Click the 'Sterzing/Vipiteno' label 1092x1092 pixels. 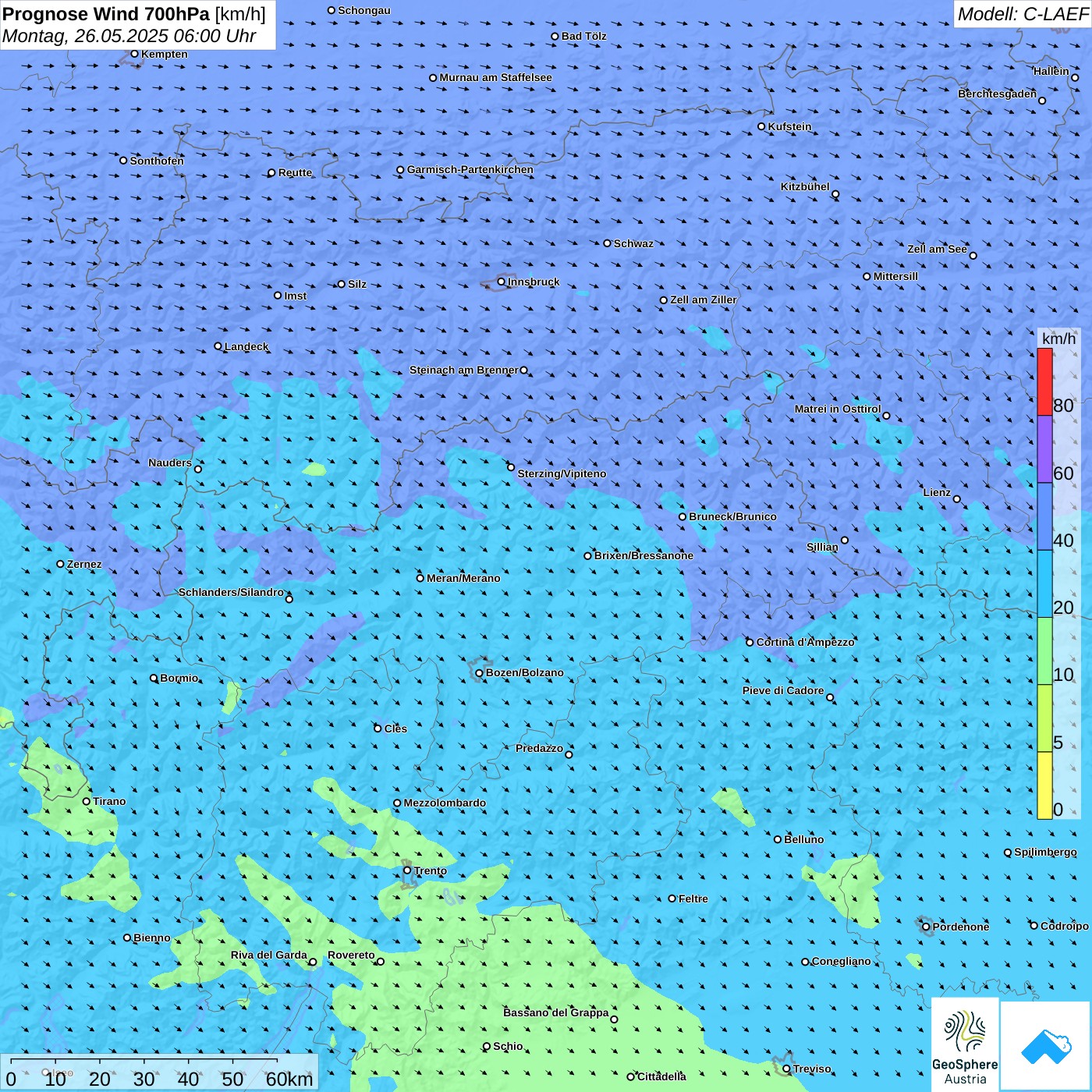tap(562, 473)
